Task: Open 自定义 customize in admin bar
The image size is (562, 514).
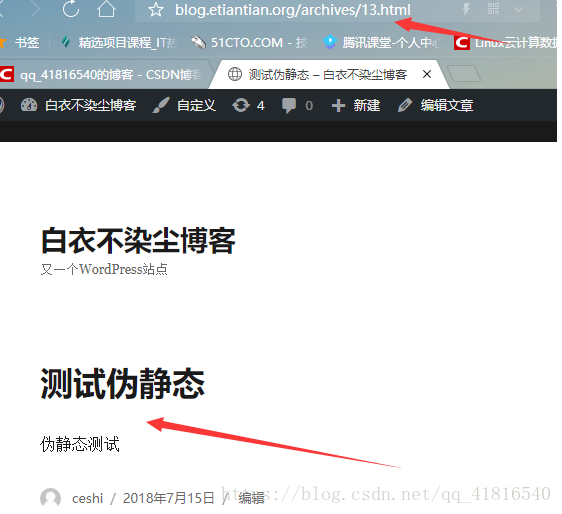Action: click(x=184, y=105)
